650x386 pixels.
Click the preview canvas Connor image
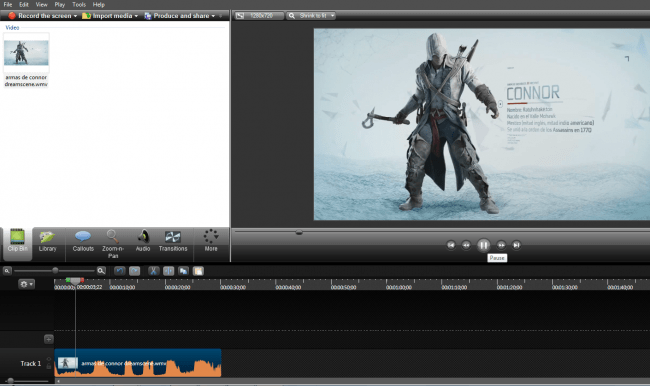tap(482, 124)
